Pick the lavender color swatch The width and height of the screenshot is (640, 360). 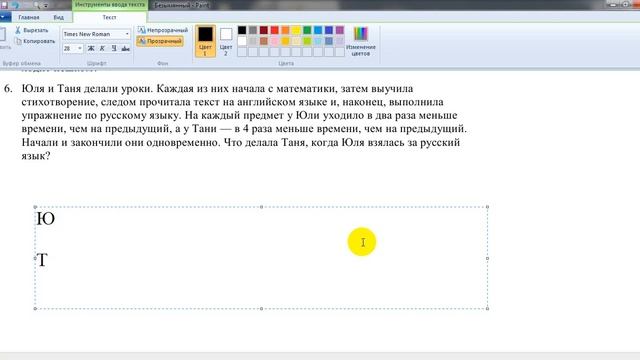point(340,41)
